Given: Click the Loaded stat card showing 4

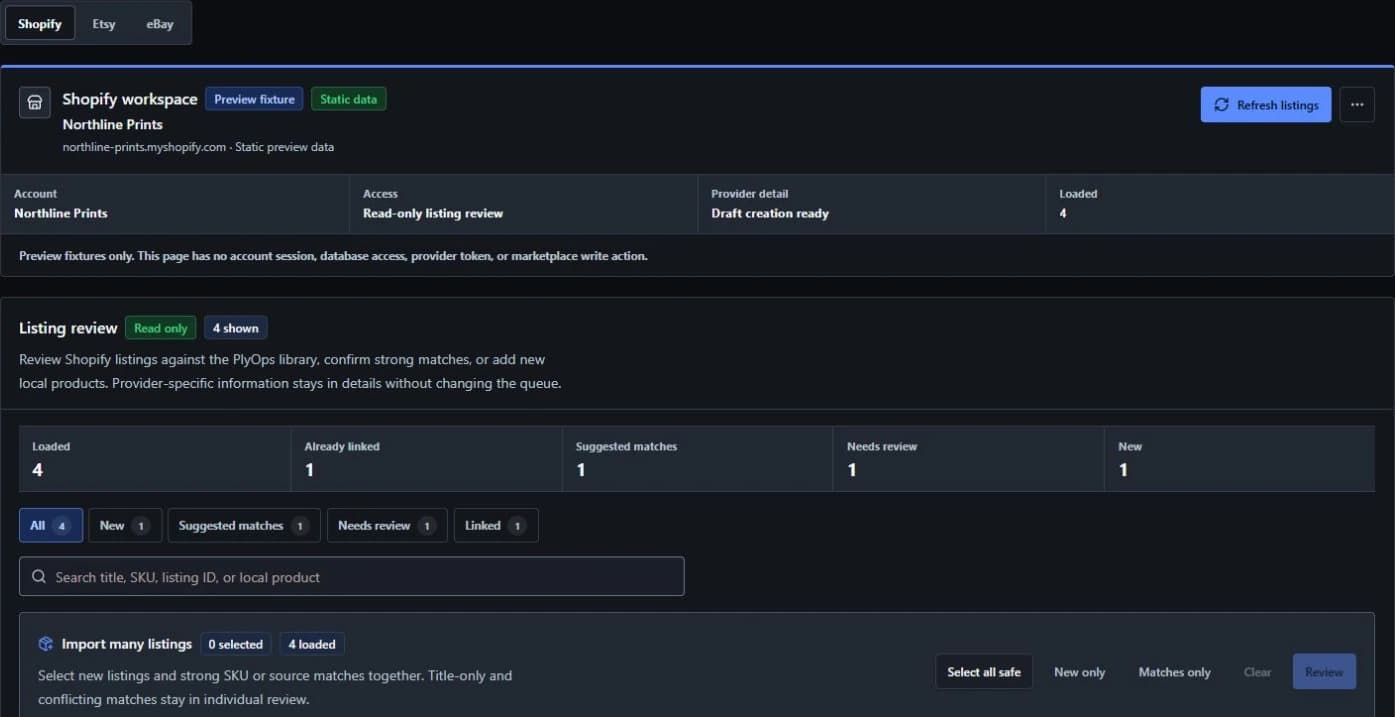Looking at the screenshot, I should [x=155, y=459].
